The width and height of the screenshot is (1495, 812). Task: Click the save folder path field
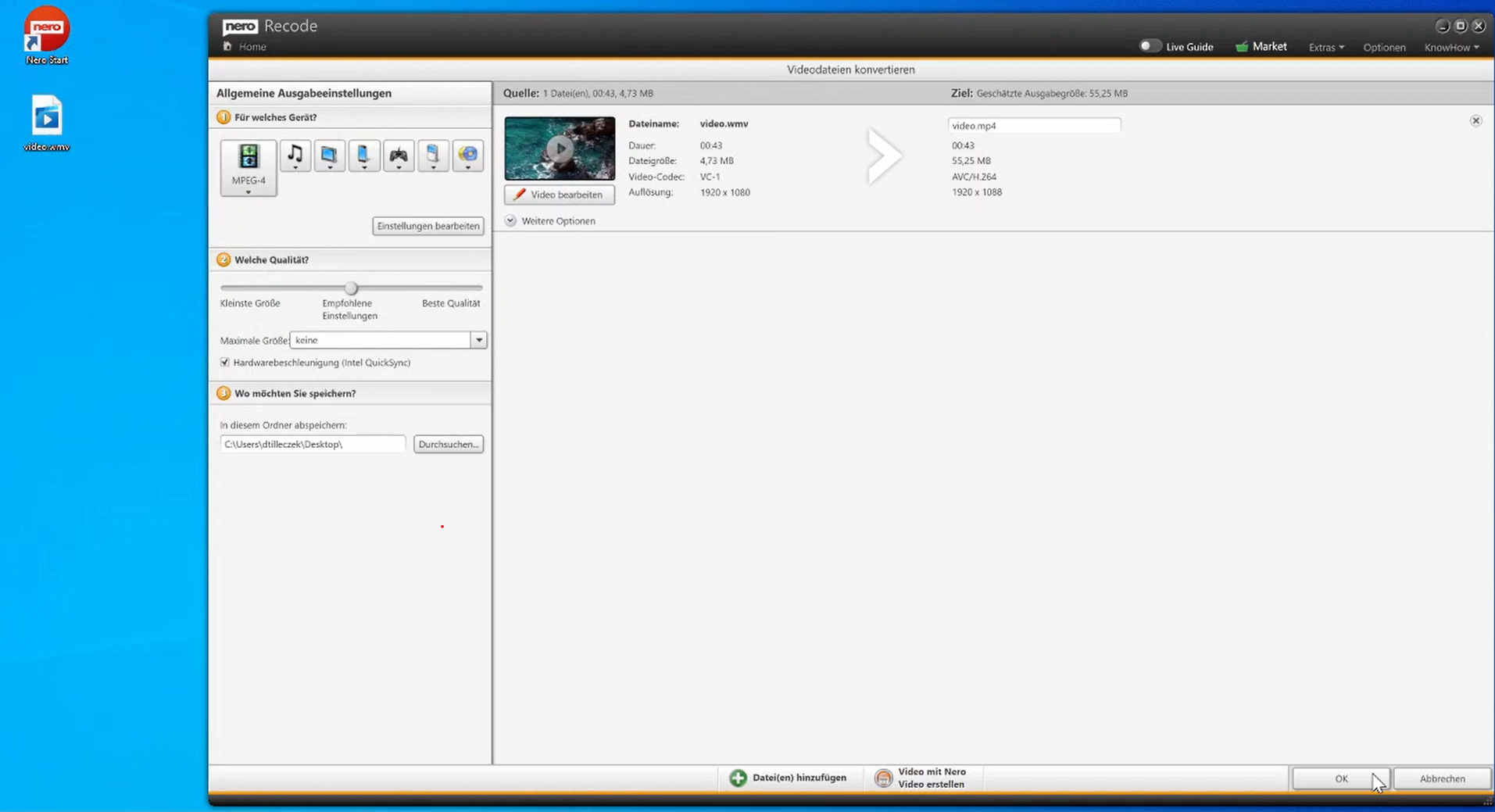pos(313,444)
